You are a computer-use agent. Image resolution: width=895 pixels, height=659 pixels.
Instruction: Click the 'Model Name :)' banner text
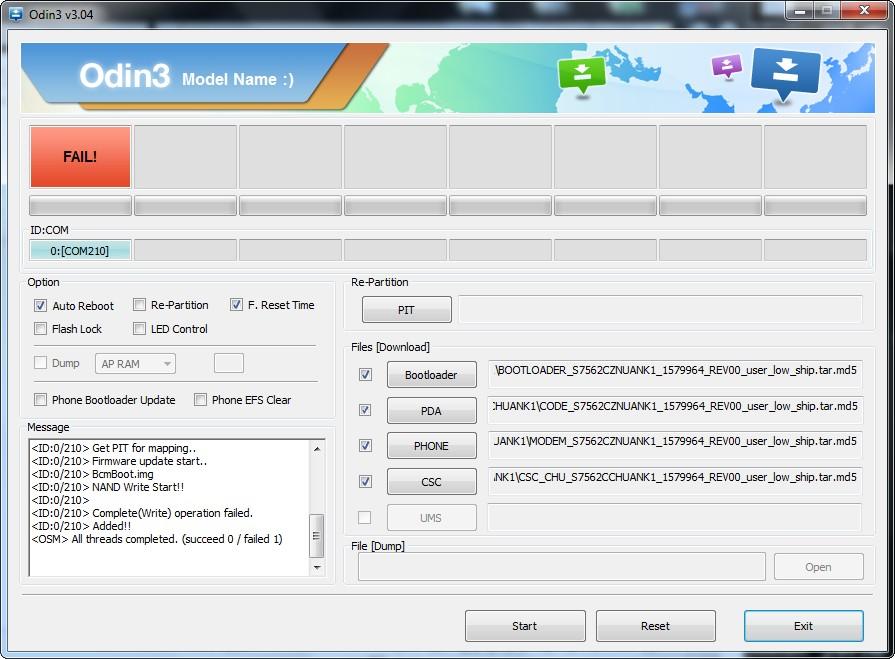tap(238, 79)
